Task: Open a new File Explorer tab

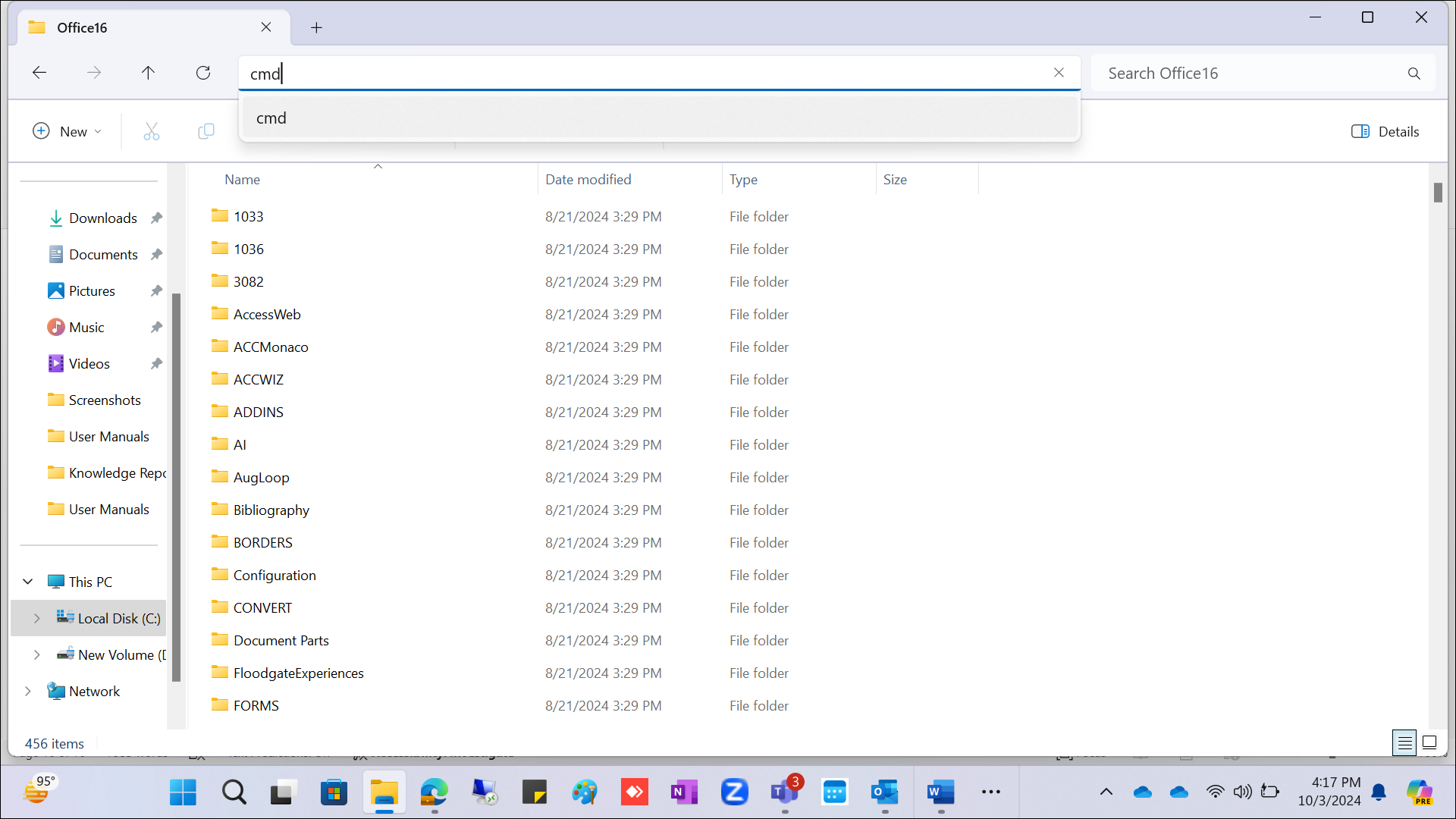Action: click(x=316, y=28)
